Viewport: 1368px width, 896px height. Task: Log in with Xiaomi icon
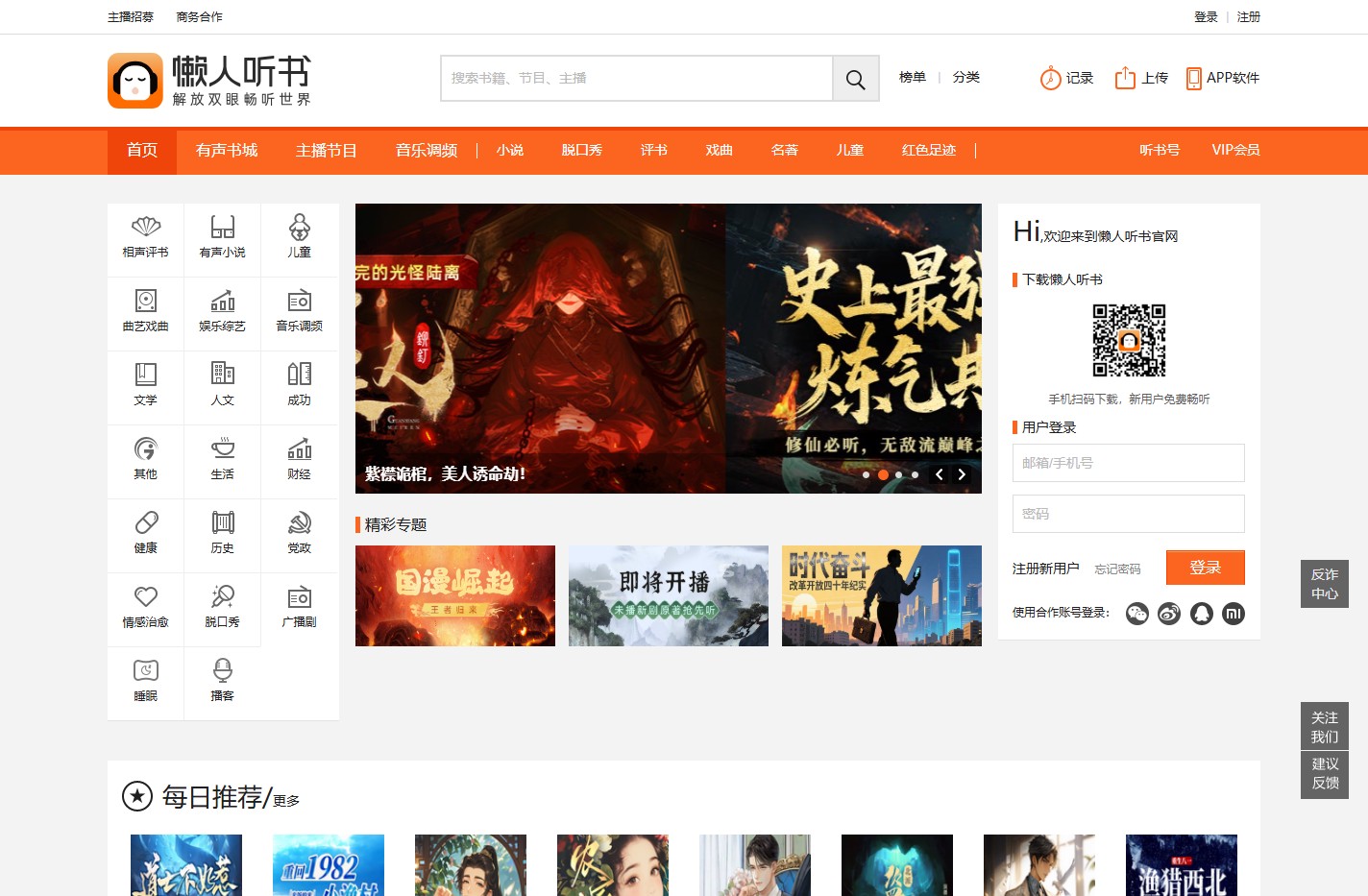[x=1234, y=614]
